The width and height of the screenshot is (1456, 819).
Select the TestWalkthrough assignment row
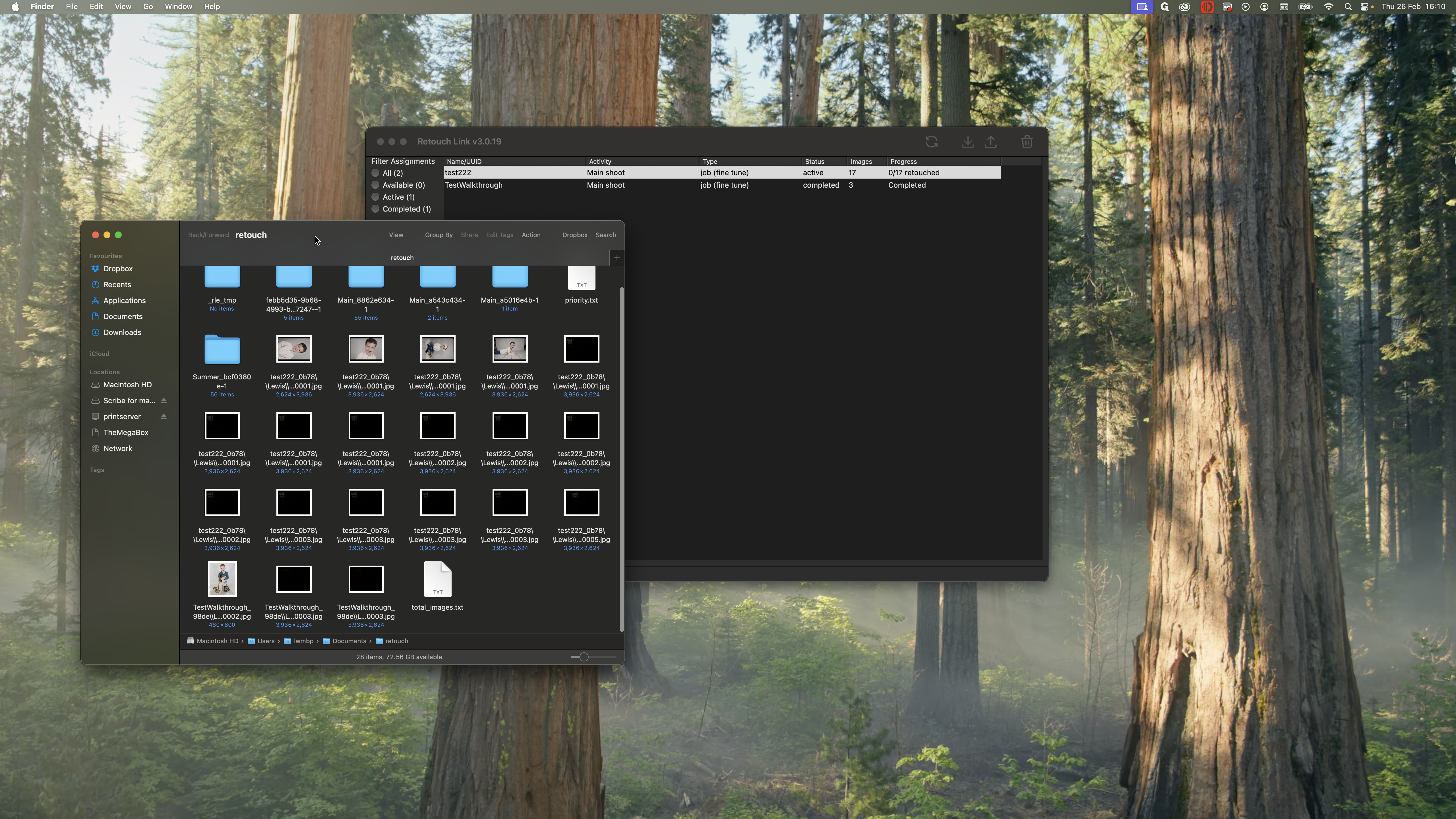(x=474, y=185)
